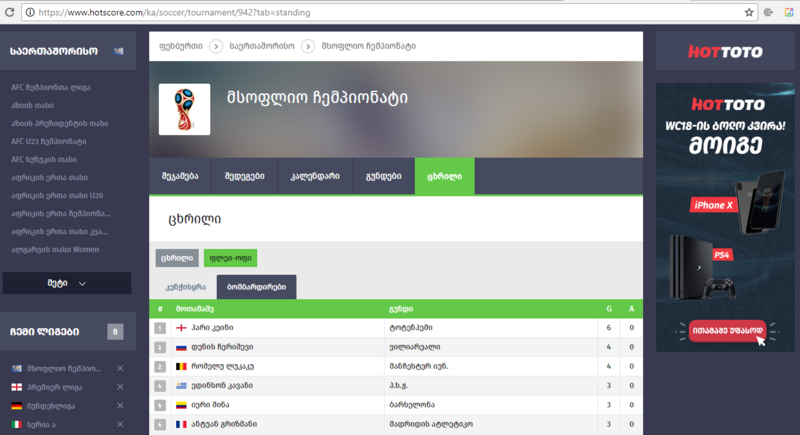Viewport: 800px width, 435px height.
Task: Click the count badge 8 beside ჩემი ლიგები
Action: [115, 331]
